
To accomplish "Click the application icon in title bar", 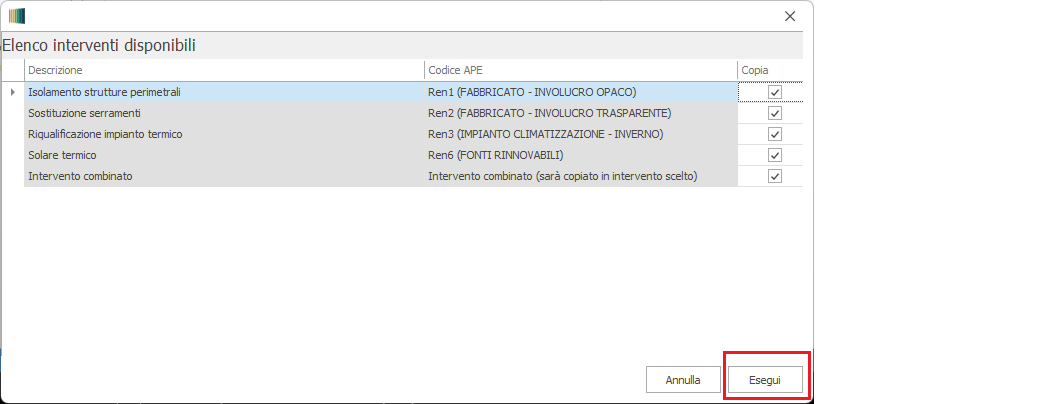I will click(x=16, y=16).
